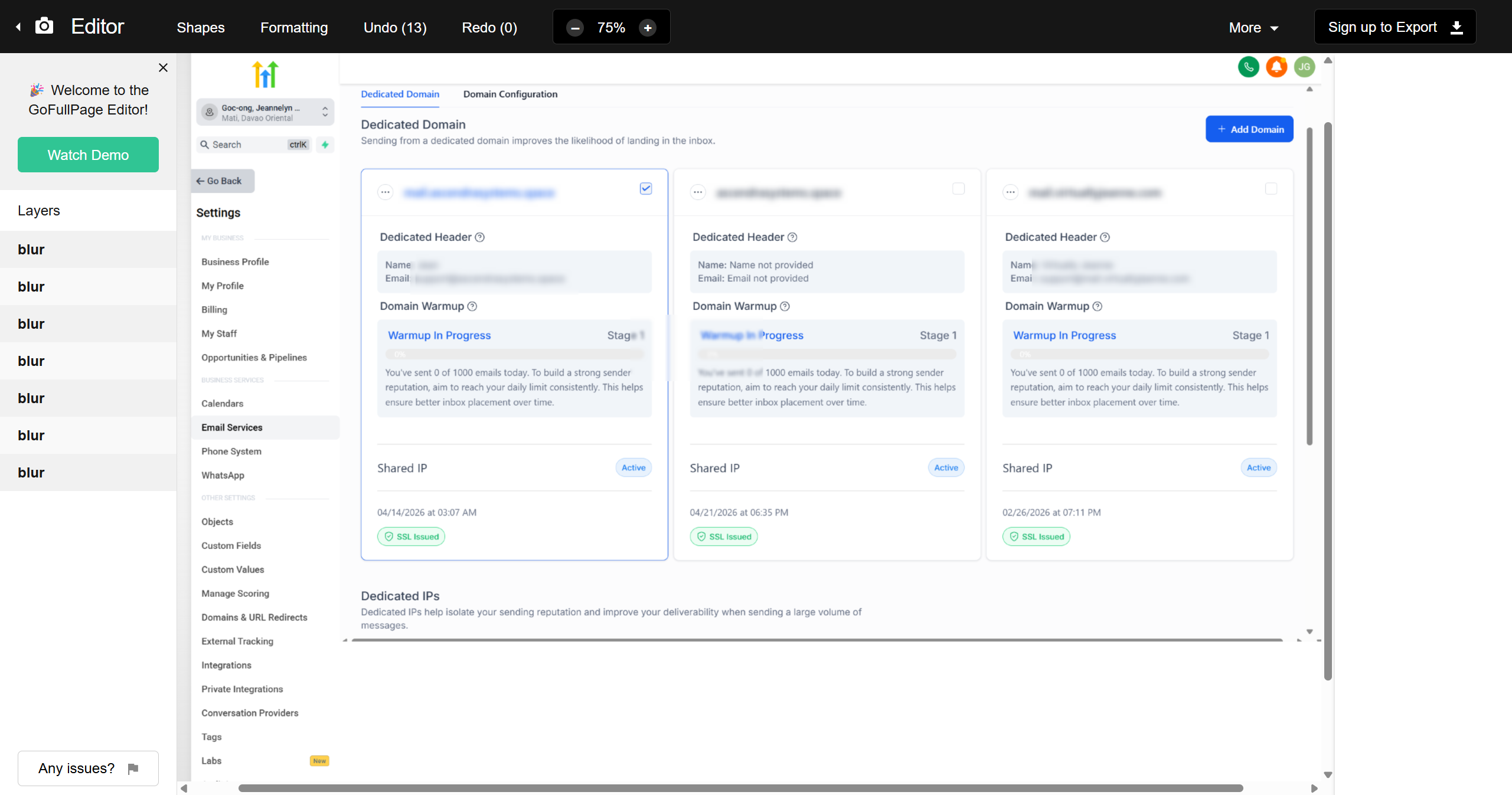1512x795 pixels.
Task: Click the flag icon in Any issues button
Action: click(x=133, y=768)
